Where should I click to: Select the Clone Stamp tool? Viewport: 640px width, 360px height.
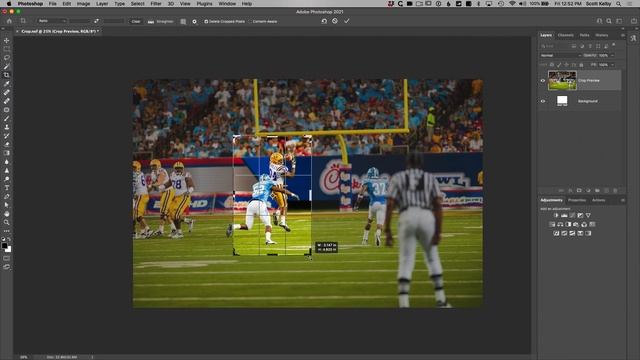pyautogui.click(x=7, y=127)
